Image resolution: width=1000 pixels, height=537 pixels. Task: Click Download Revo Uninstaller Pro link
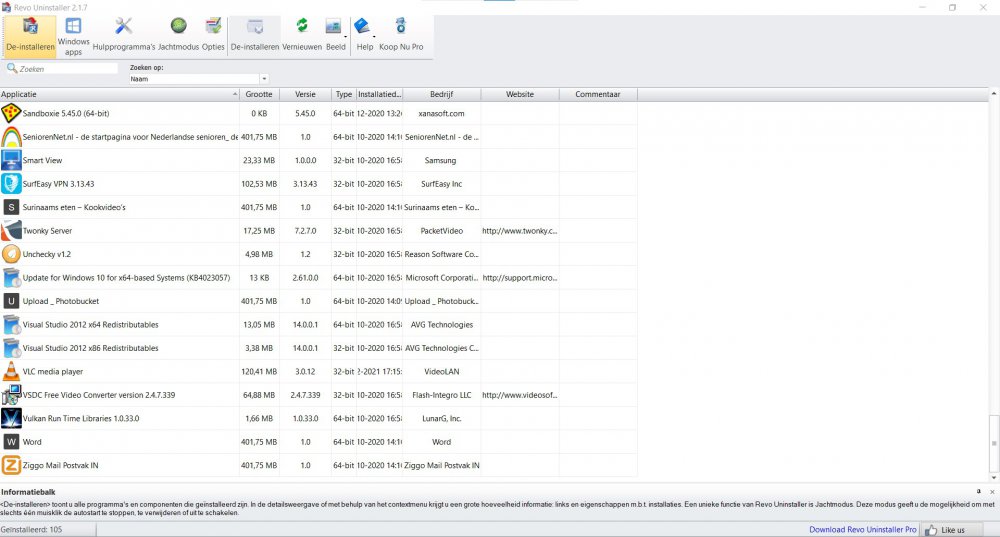(x=860, y=529)
